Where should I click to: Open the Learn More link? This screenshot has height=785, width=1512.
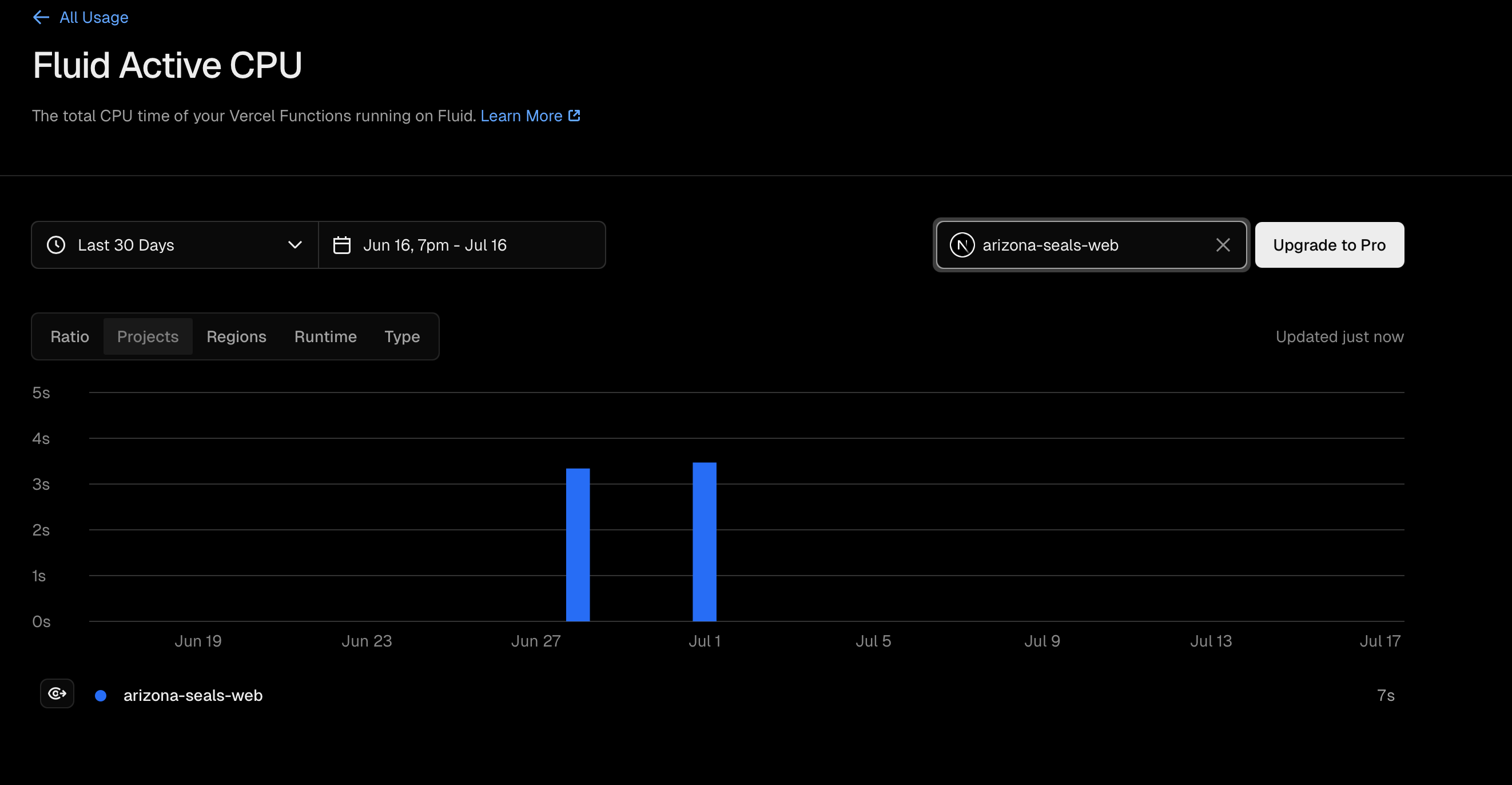tap(521, 116)
